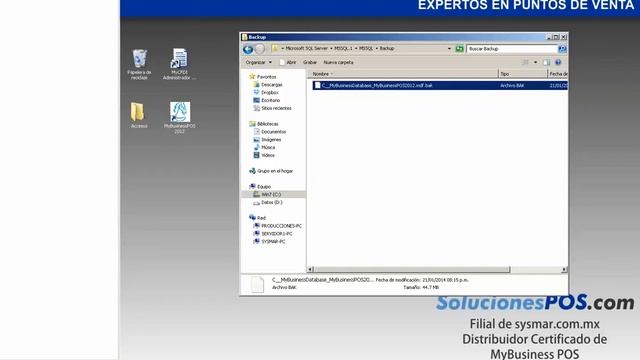Open Escritorio in the navigation pane
Screen dimensions: 640x360
pyautogui.click(x=270, y=100)
